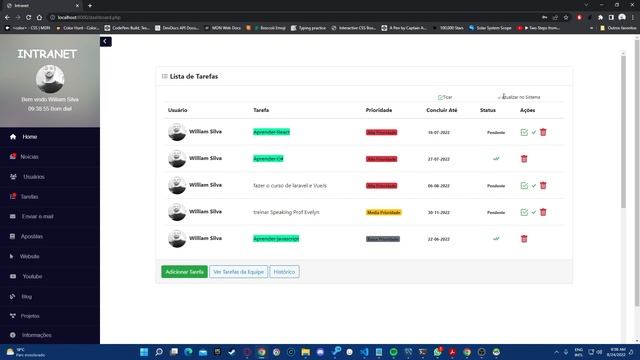Open the Histórico button
Image resolution: width=640 pixels, height=360 pixels.
[284, 272]
